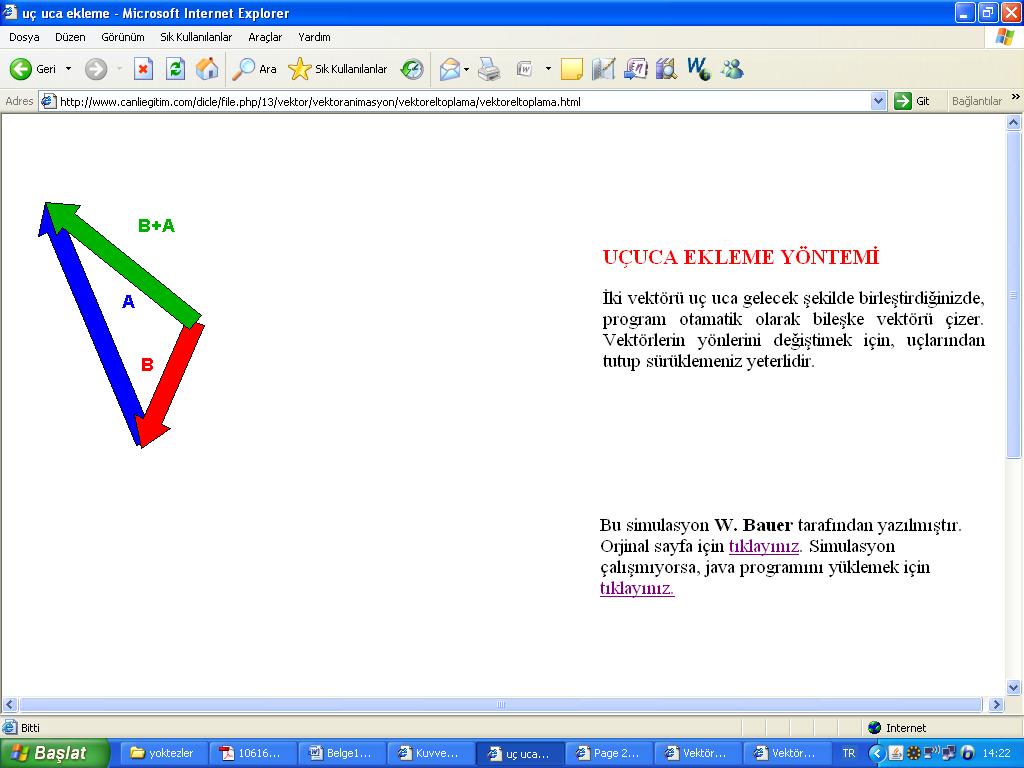Screen dimensions: 1024x768
Task: Expand the edit-with-Word dropdown arrow
Action: pyautogui.click(x=548, y=69)
